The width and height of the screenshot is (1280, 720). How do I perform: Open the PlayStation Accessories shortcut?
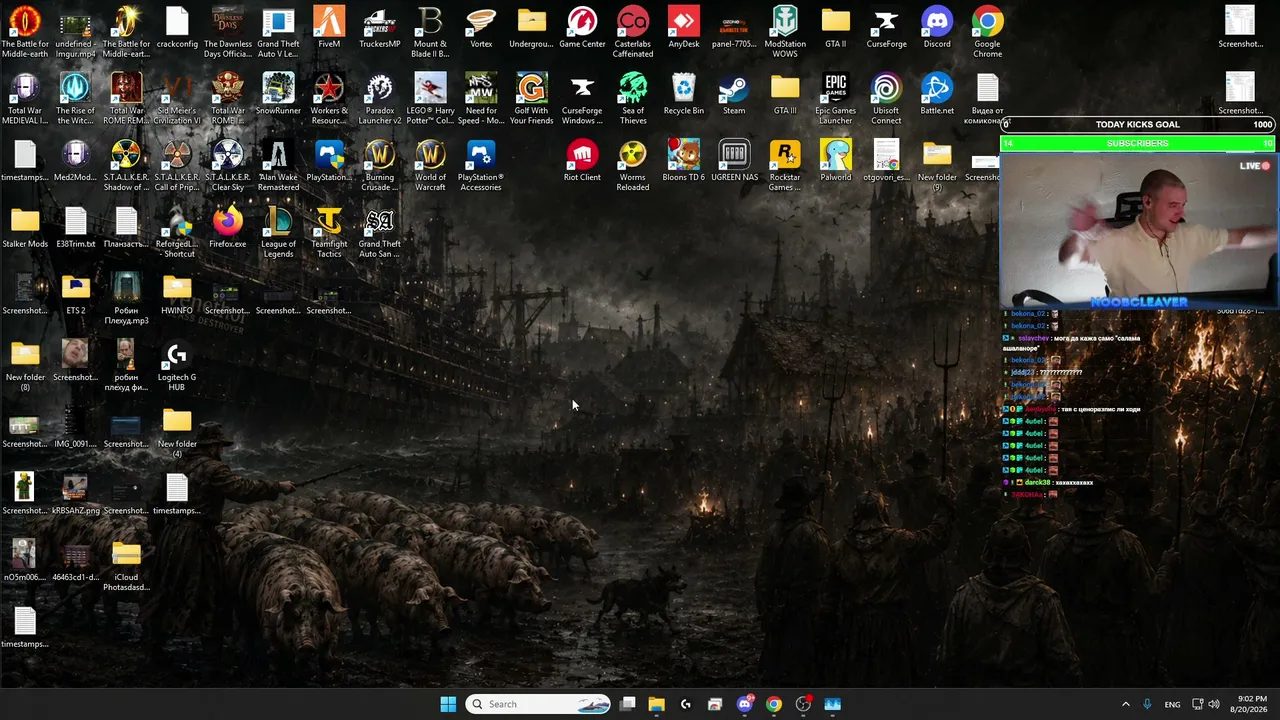(x=481, y=166)
